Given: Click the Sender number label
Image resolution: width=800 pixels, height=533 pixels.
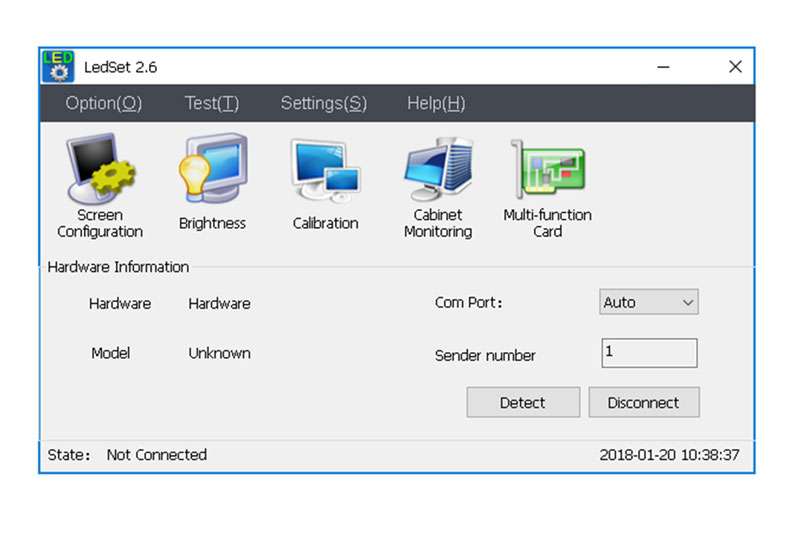Looking at the screenshot, I should pyautogui.click(x=485, y=356).
